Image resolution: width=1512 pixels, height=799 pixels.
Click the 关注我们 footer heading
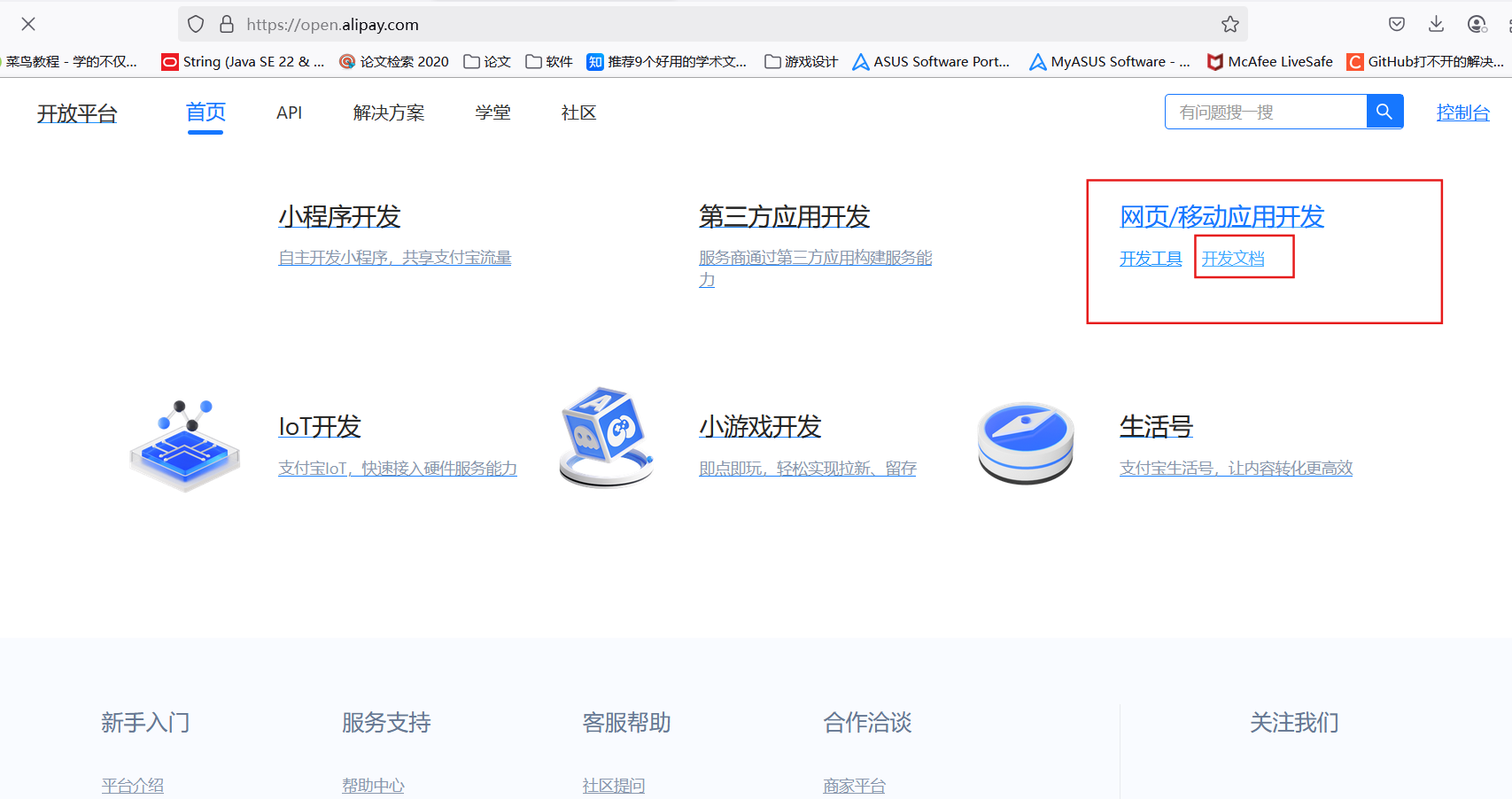click(1294, 723)
